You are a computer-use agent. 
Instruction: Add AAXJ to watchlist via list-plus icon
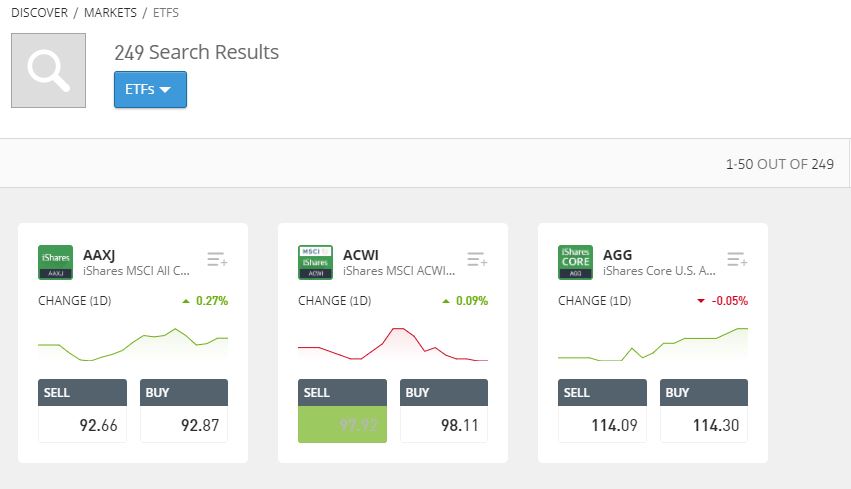point(217,259)
